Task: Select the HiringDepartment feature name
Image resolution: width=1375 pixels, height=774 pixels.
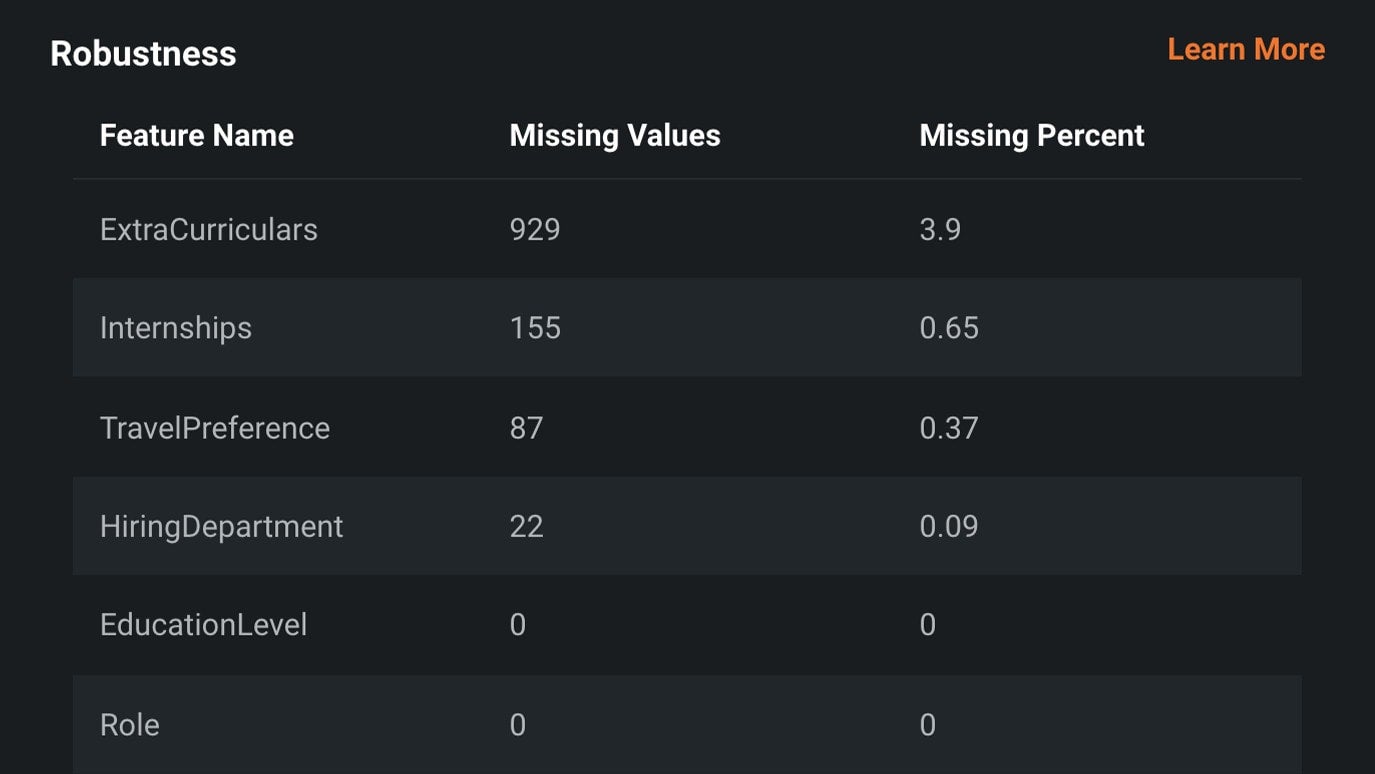Action: pos(222,526)
